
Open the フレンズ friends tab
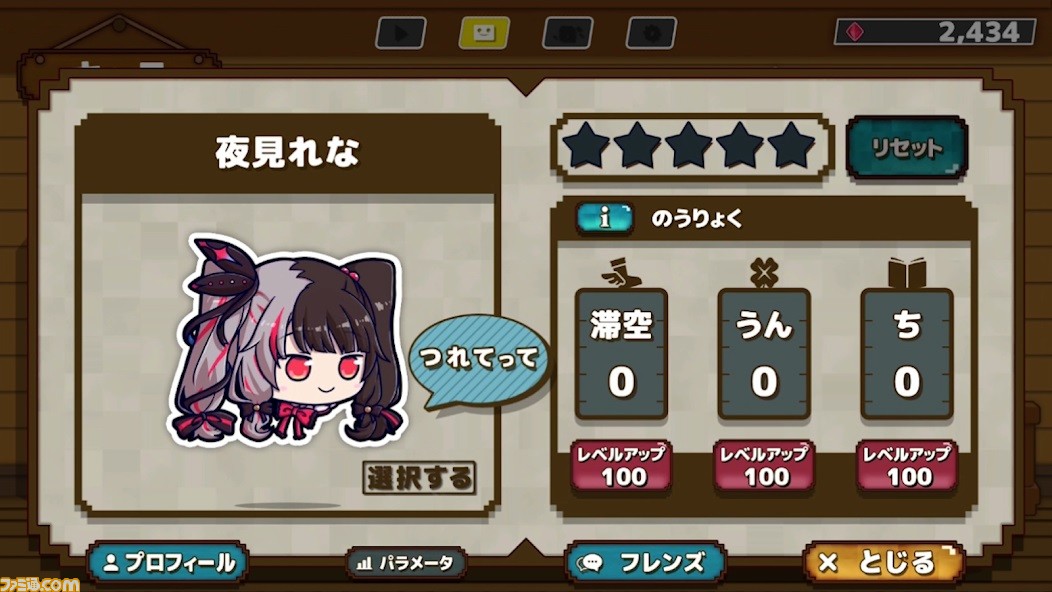point(645,562)
